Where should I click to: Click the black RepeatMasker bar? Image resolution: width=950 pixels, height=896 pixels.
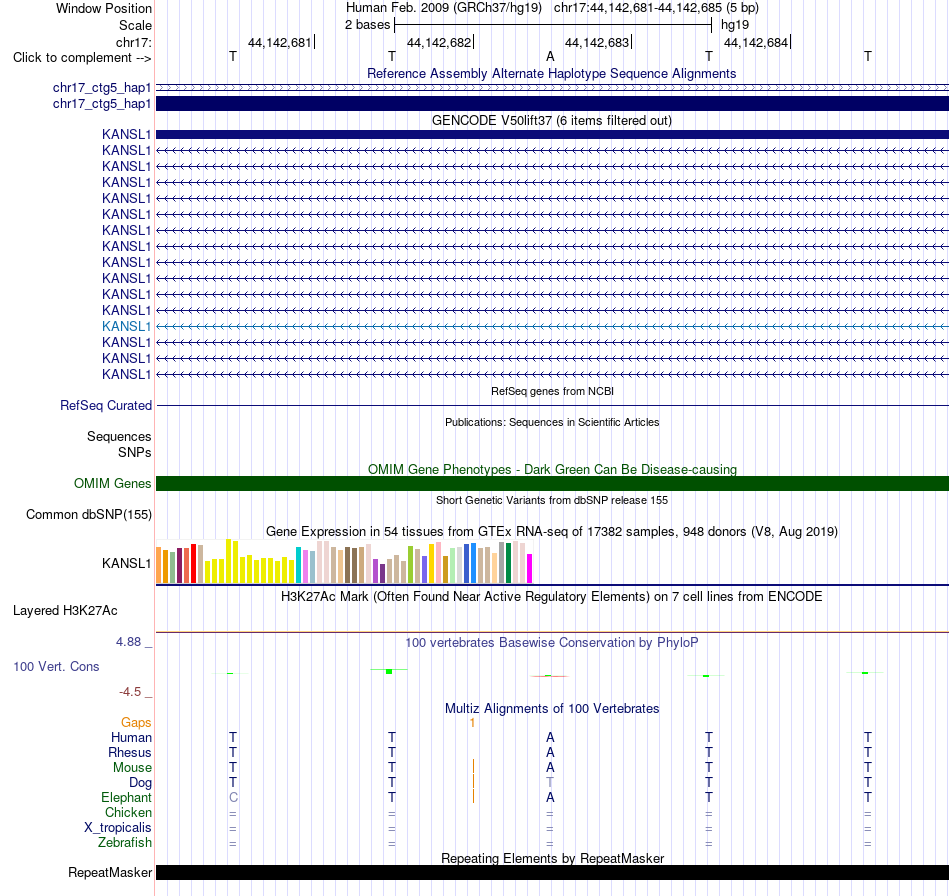pos(552,872)
